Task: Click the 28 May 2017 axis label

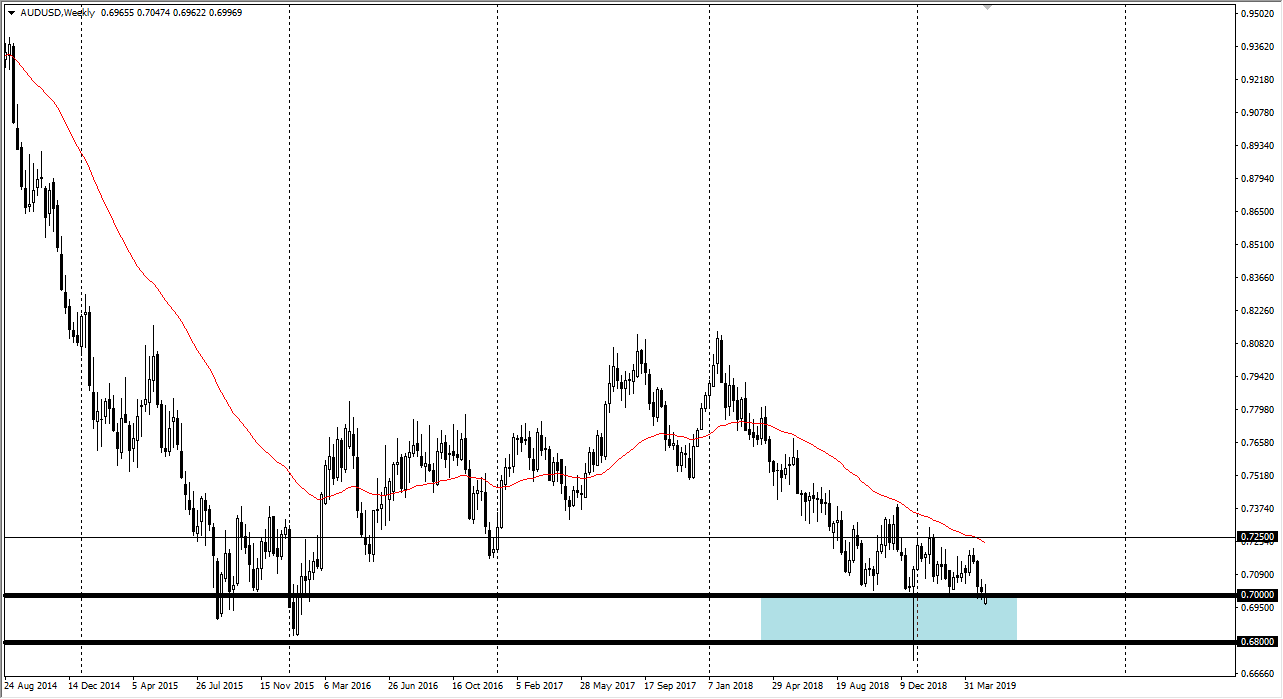Action: 605,686
